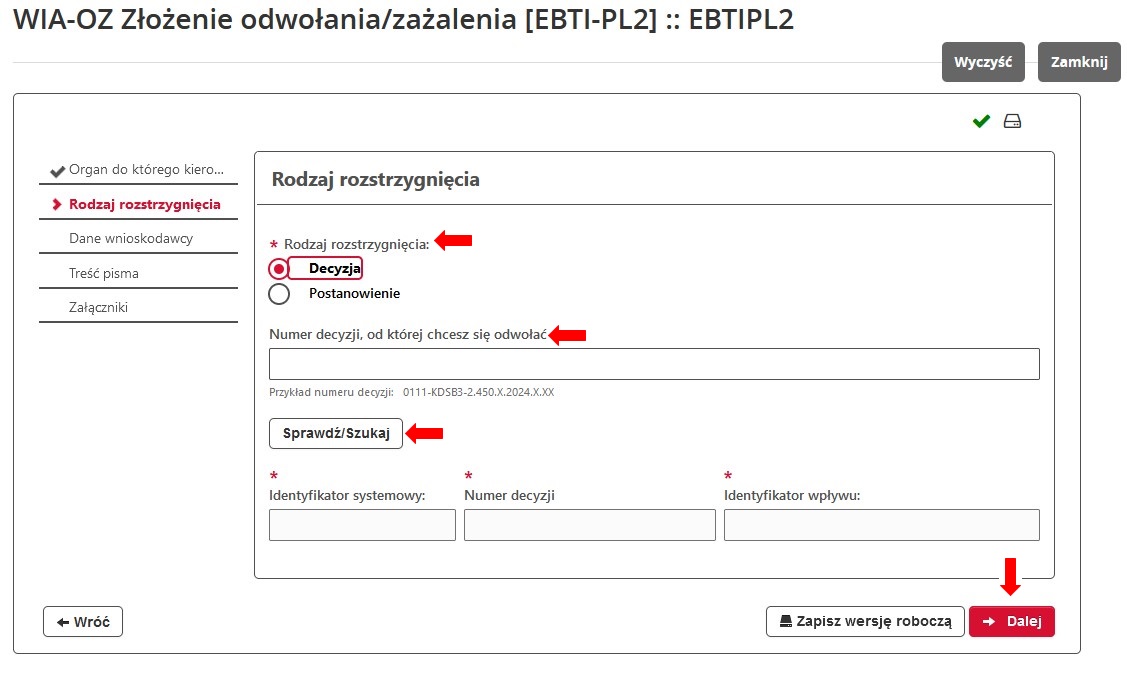Save a draft with 'Zapisz wersję roboczą'
The image size is (1127, 675).
pos(865,621)
